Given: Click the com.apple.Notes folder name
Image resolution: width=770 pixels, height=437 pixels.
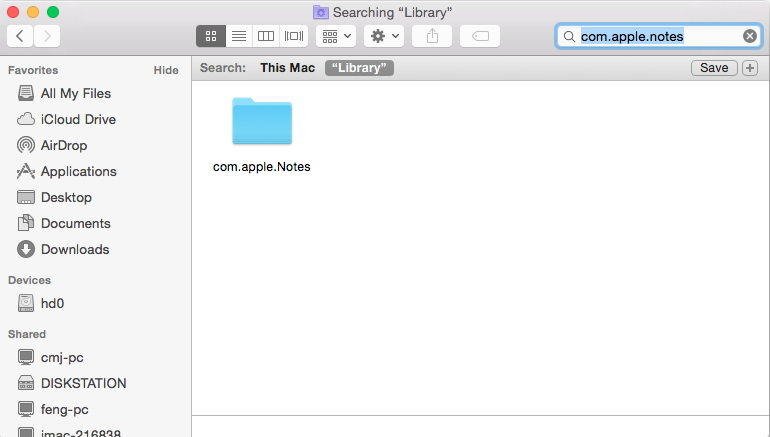Looking at the screenshot, I should (x=262, y=167).
